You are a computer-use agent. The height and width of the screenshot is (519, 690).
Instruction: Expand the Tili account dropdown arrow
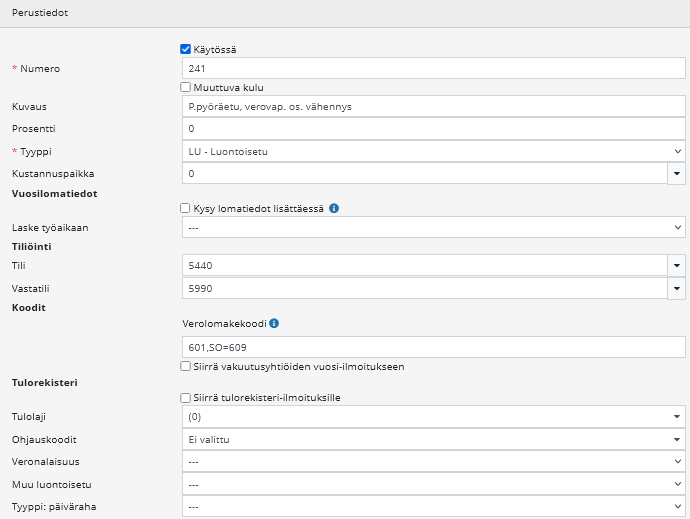coord(677,265)
